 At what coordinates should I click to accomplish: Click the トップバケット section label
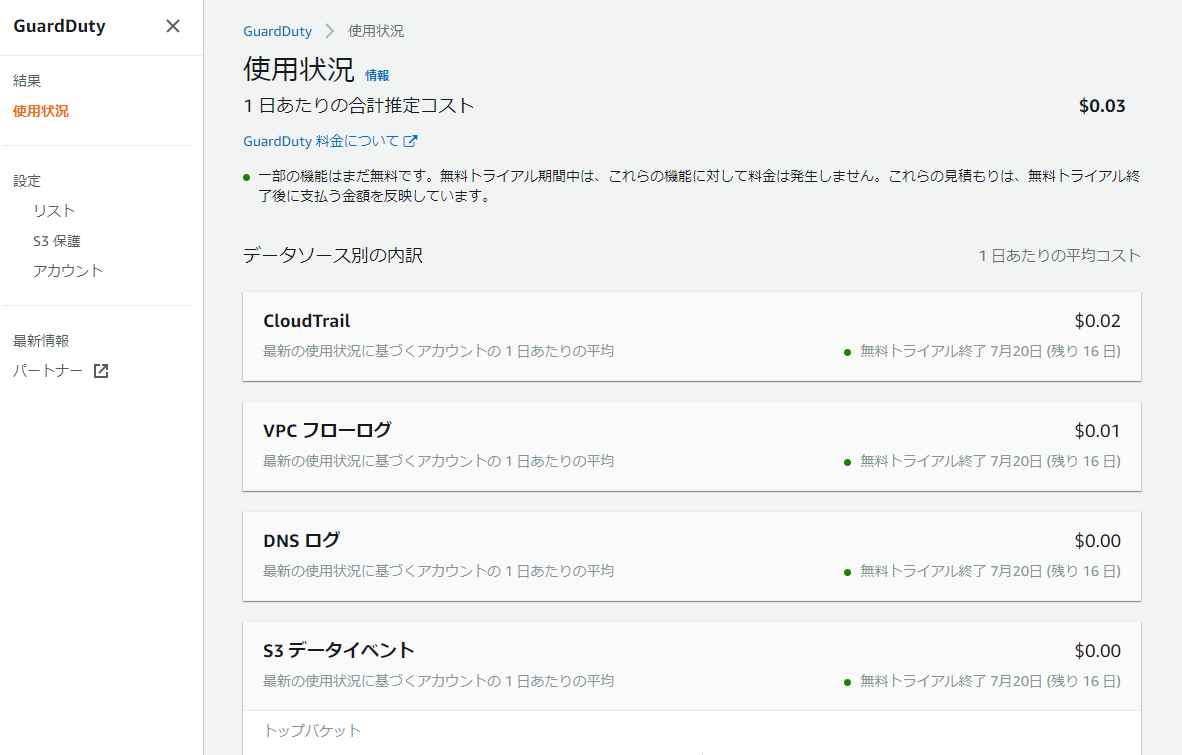[x=312, y=730]
